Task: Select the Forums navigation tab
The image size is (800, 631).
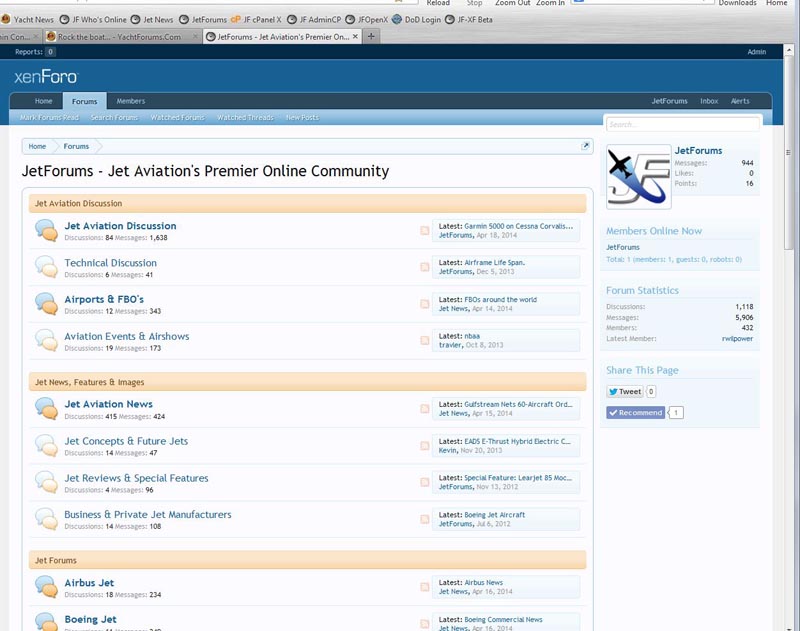Action: (85, 101)
